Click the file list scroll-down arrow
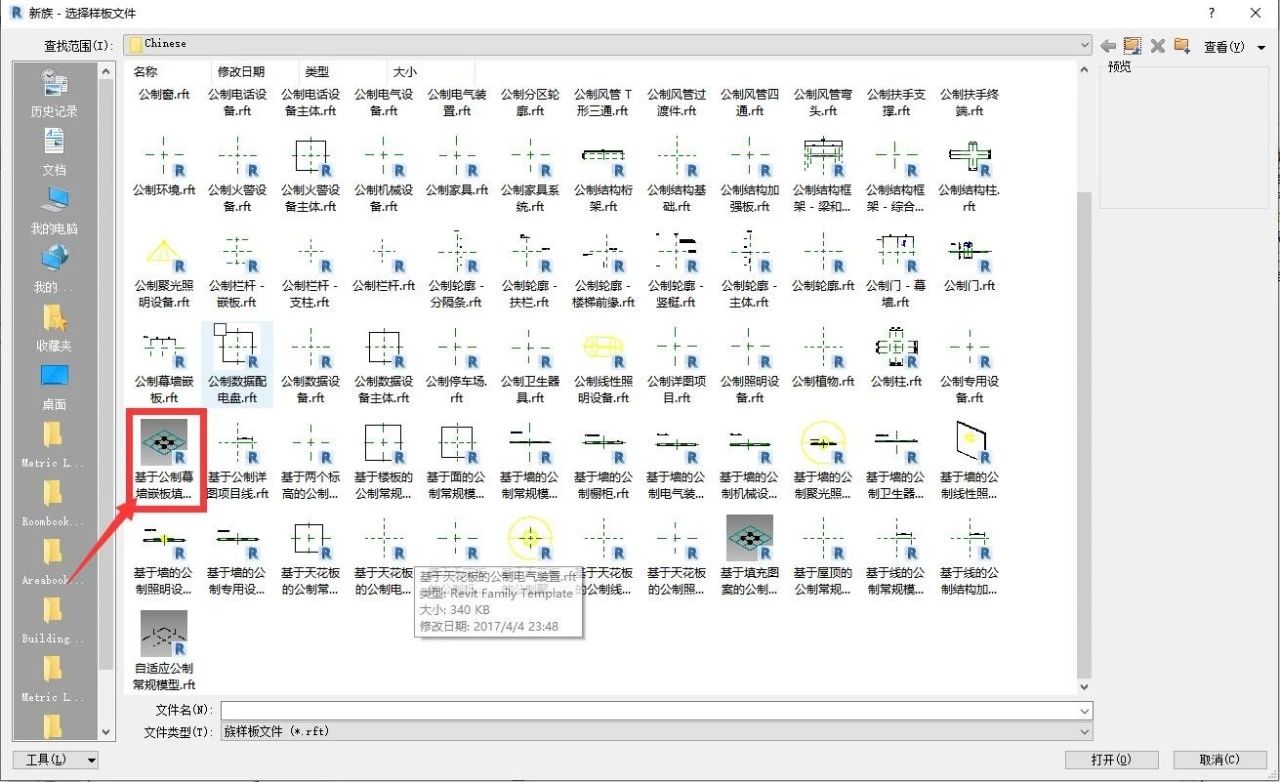 tap(1084, 688)
